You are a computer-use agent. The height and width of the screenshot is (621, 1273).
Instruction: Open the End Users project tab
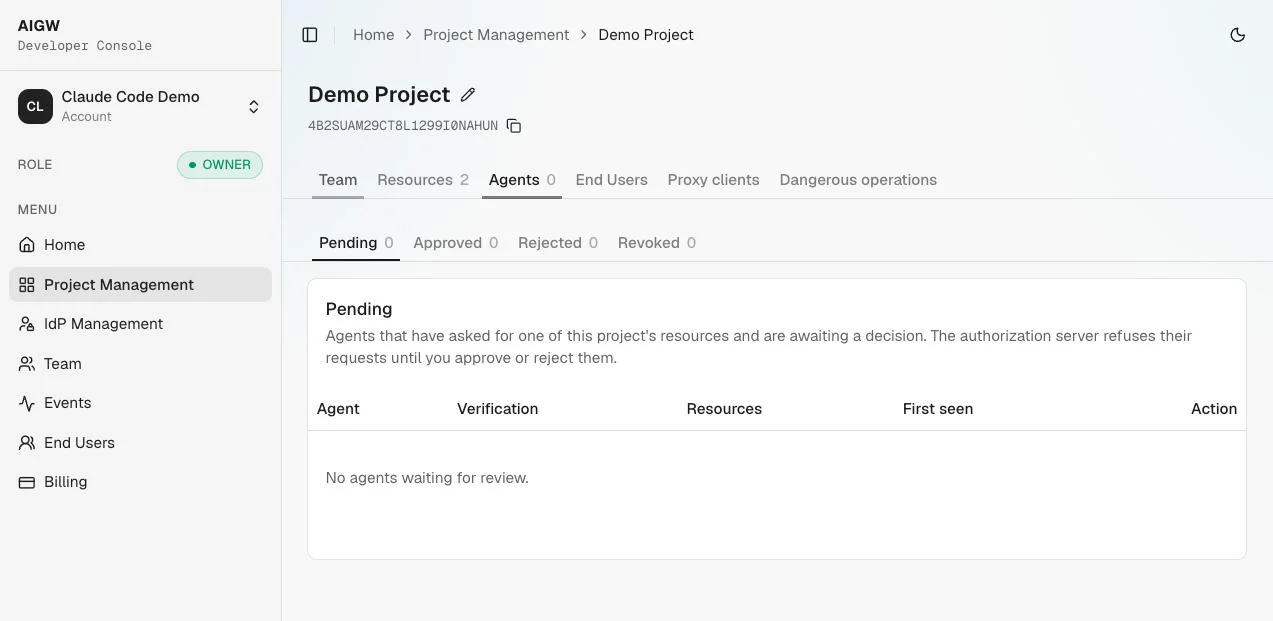(612, 180)
